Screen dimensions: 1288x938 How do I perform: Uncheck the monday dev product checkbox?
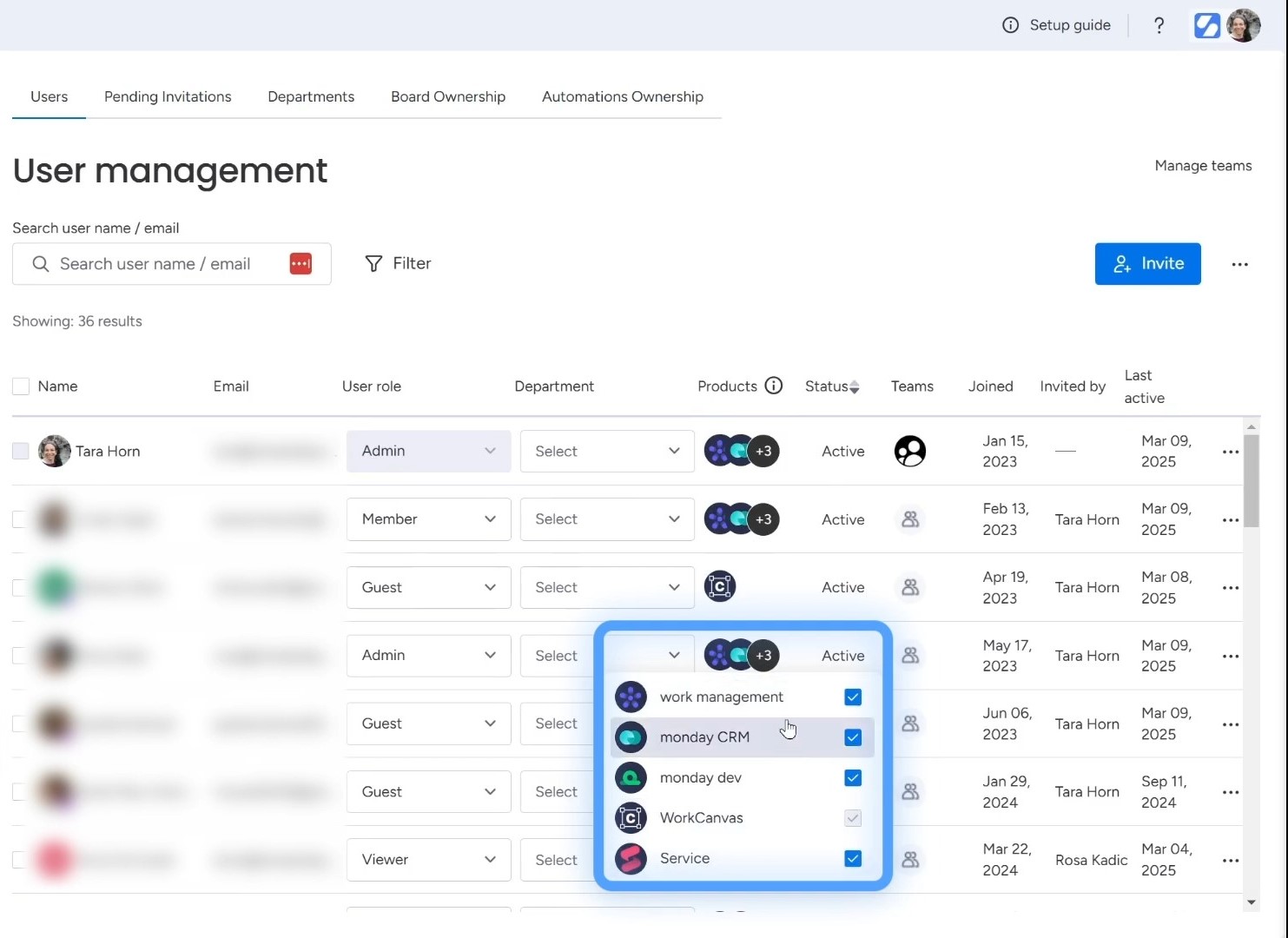tap(853, 778)
